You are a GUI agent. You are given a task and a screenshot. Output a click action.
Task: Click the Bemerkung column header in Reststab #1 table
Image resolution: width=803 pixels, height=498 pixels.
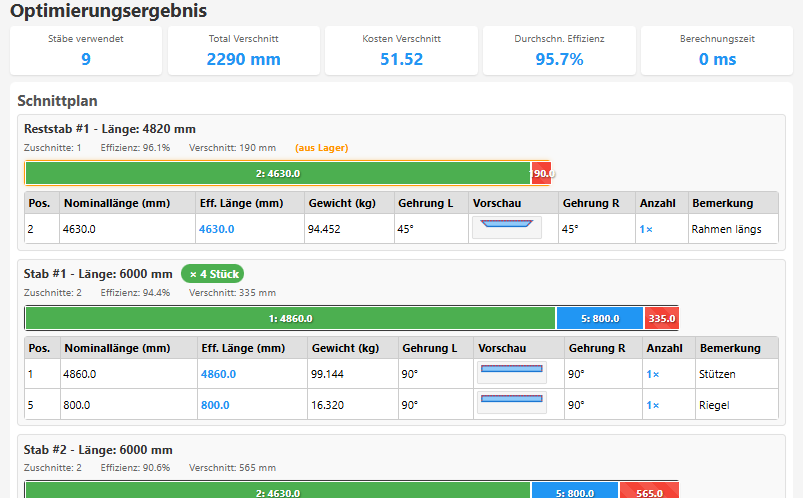(721, 203)
